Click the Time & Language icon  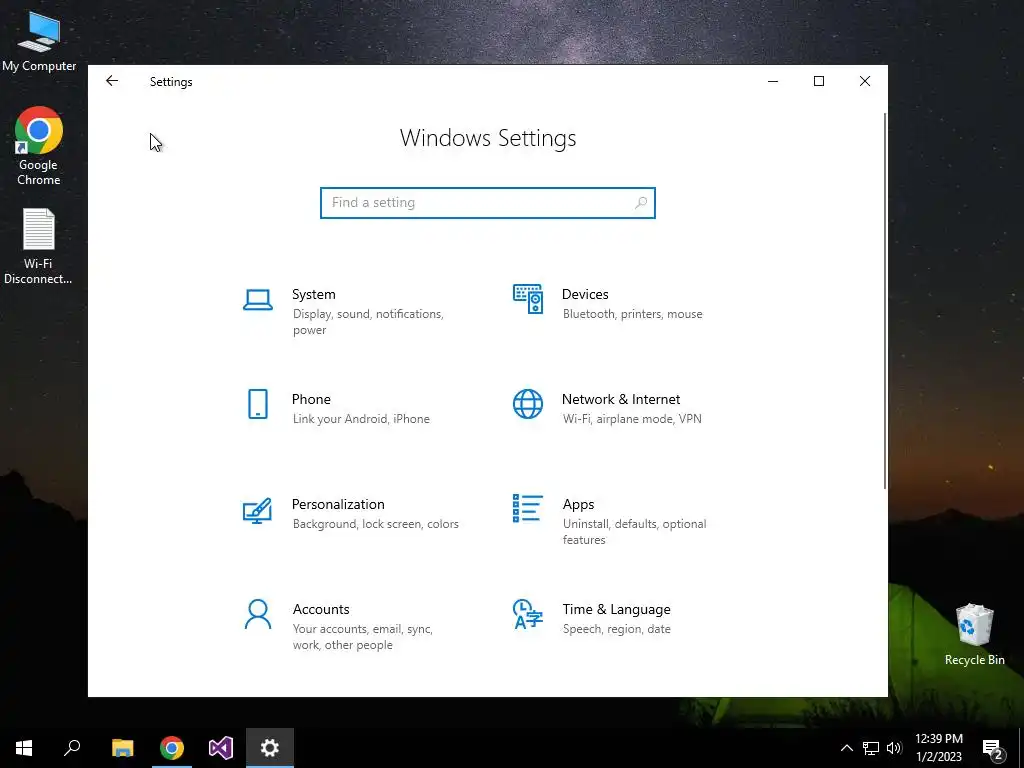coord(528,614)
